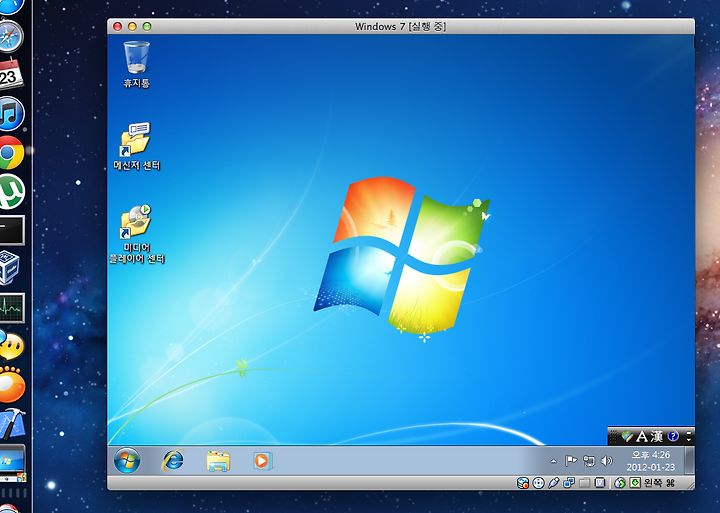The height and width of the screenshot is (513, 720).
Task: Click the network status tray icon
Action: click(589, 461)
